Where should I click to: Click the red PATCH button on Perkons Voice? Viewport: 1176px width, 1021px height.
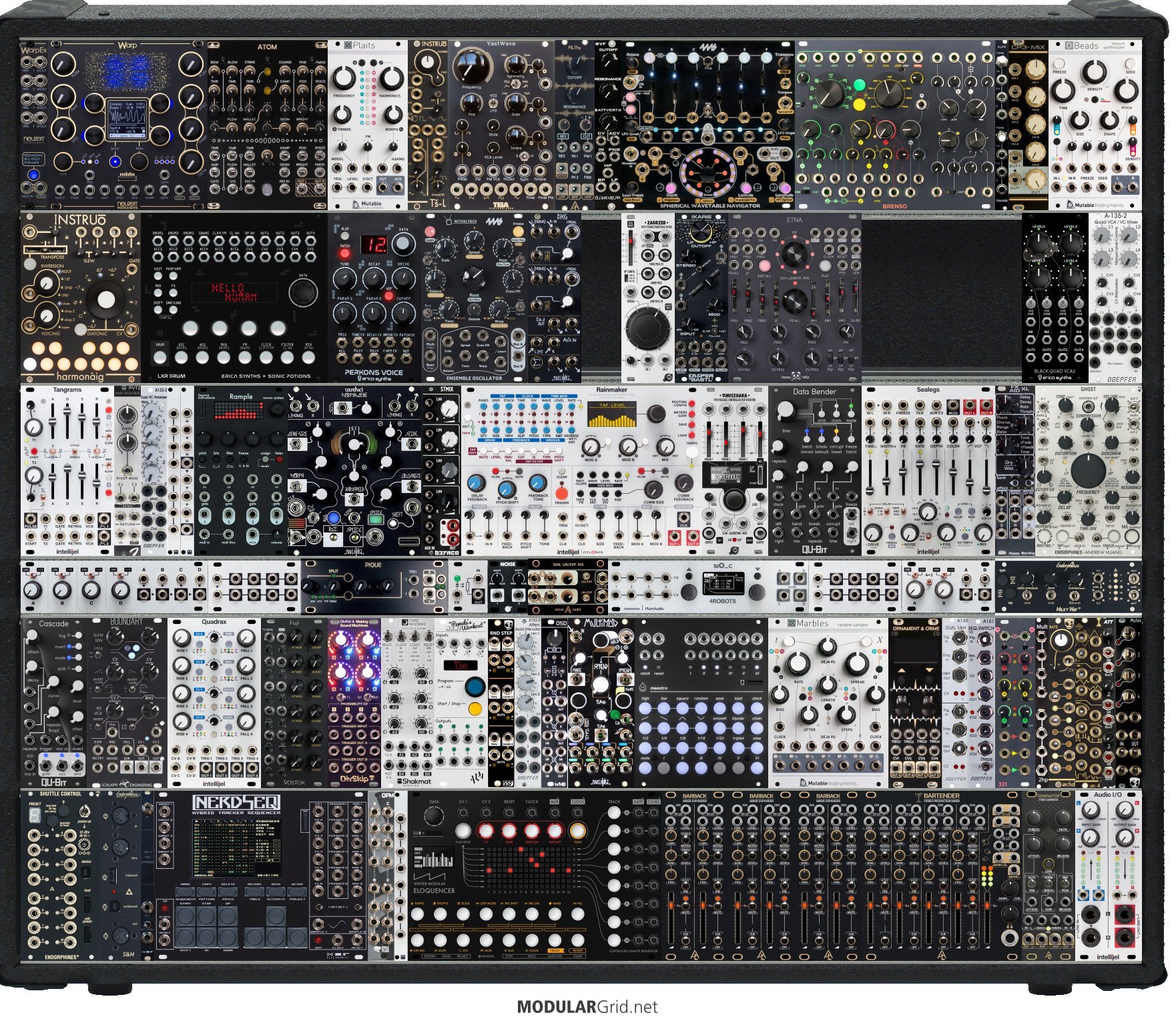[344, 254]
